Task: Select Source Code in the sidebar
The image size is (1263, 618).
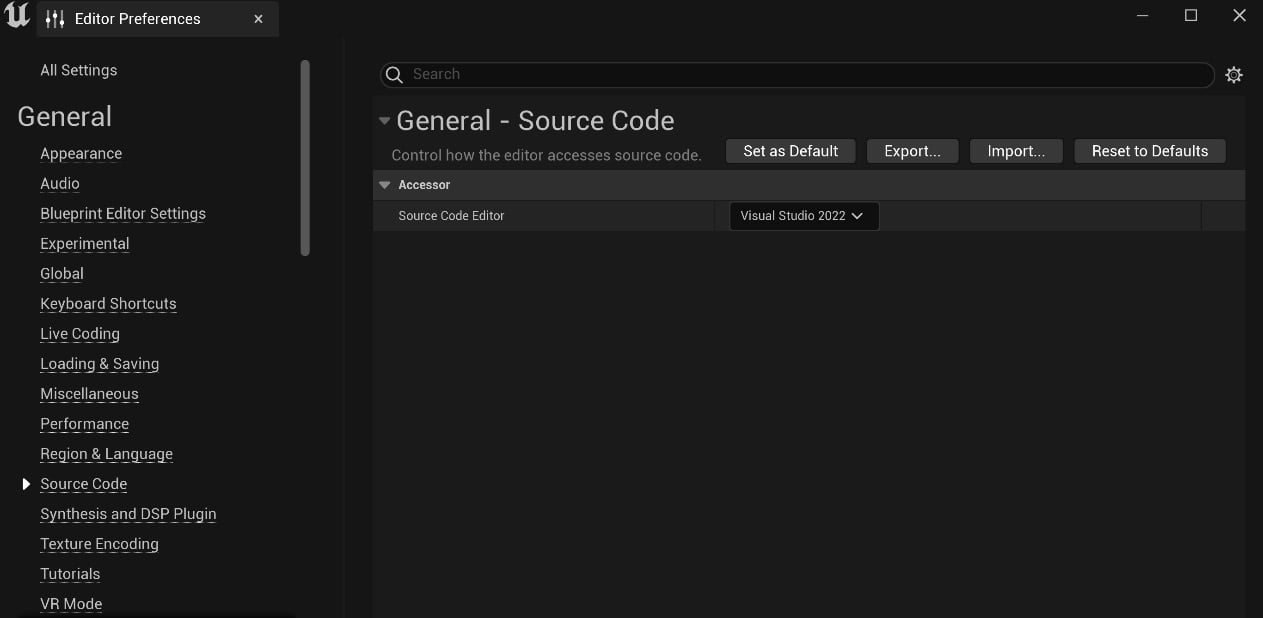Action: tap(84, 484)
